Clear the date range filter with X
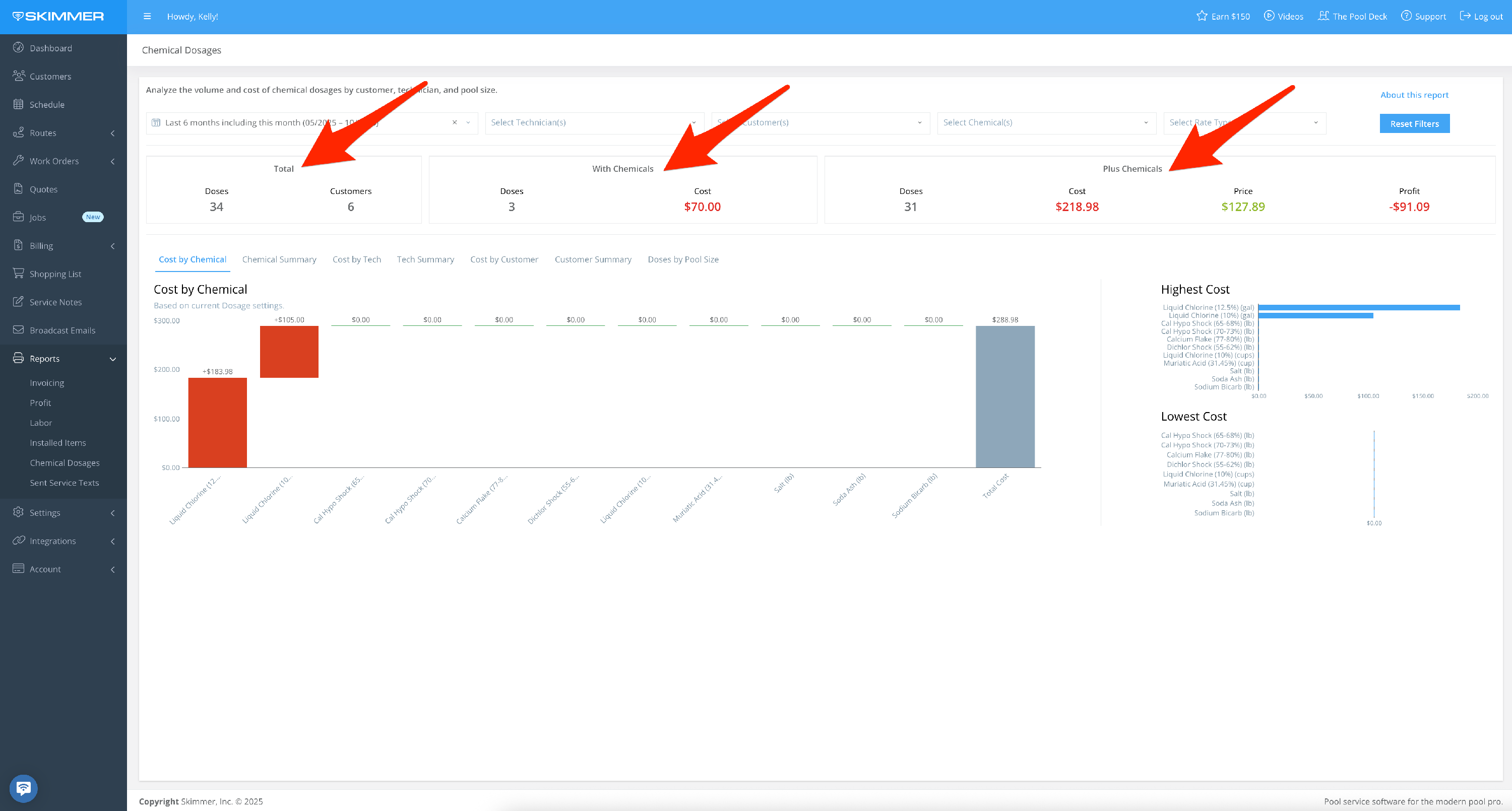This screenshot has height=811, width=1512. 454,122
